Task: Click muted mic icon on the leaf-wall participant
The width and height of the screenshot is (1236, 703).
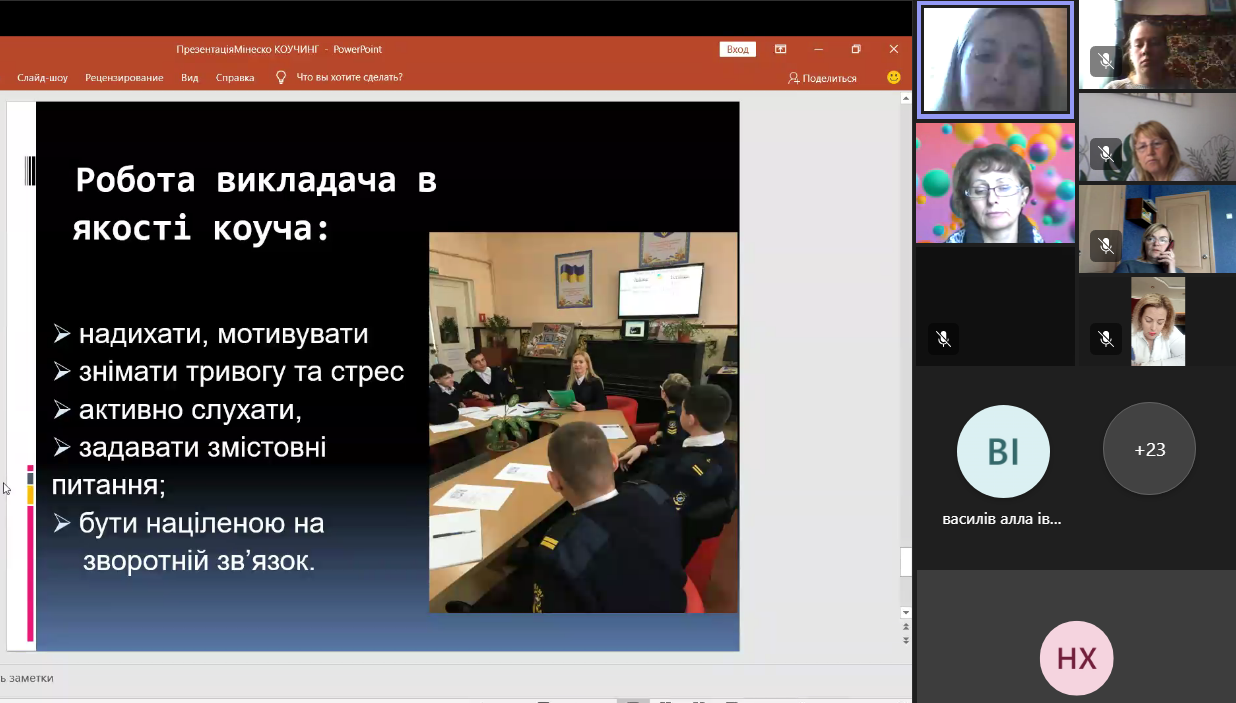Action: pyautogui.click(x=1105, y=154)
